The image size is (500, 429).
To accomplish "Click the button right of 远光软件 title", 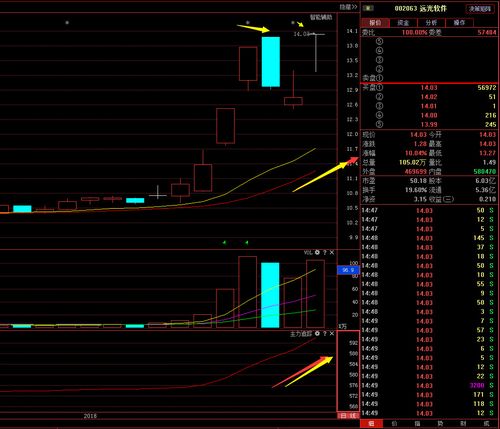I will 480,9.
